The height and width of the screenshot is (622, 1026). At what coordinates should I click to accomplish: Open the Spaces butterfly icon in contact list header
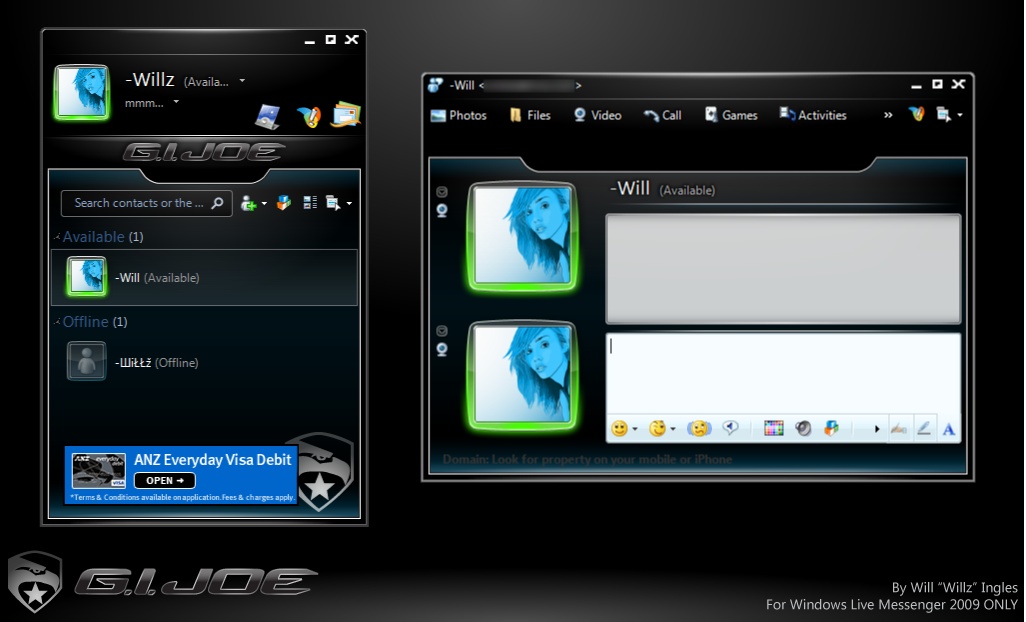pyautogui.click(x=309, y=116)
